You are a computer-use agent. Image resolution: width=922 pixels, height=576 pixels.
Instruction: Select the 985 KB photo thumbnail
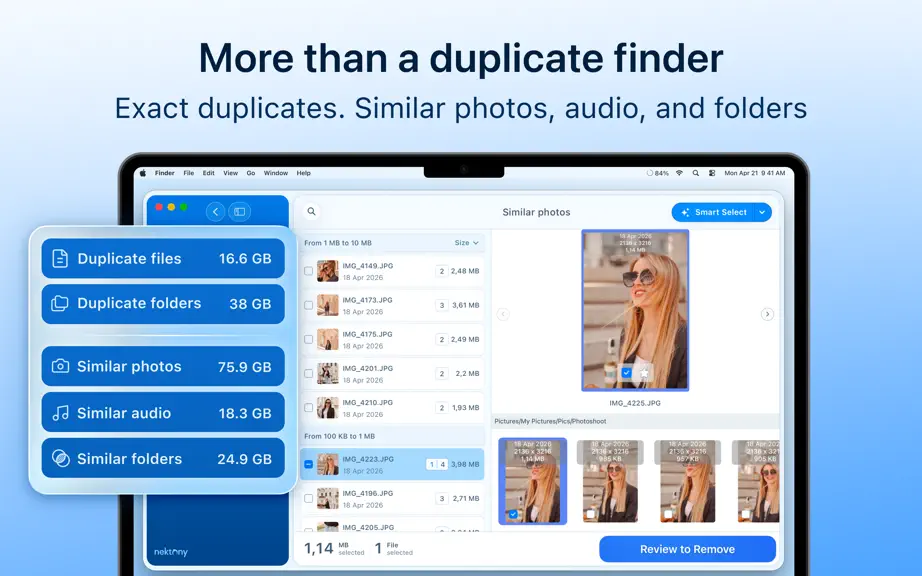[x=610, y=481]
